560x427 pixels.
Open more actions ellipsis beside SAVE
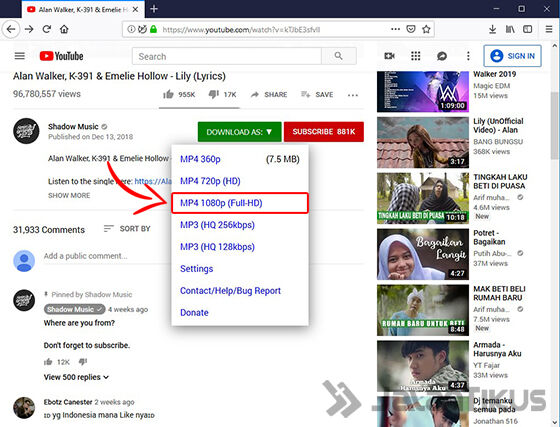(352, 95)
